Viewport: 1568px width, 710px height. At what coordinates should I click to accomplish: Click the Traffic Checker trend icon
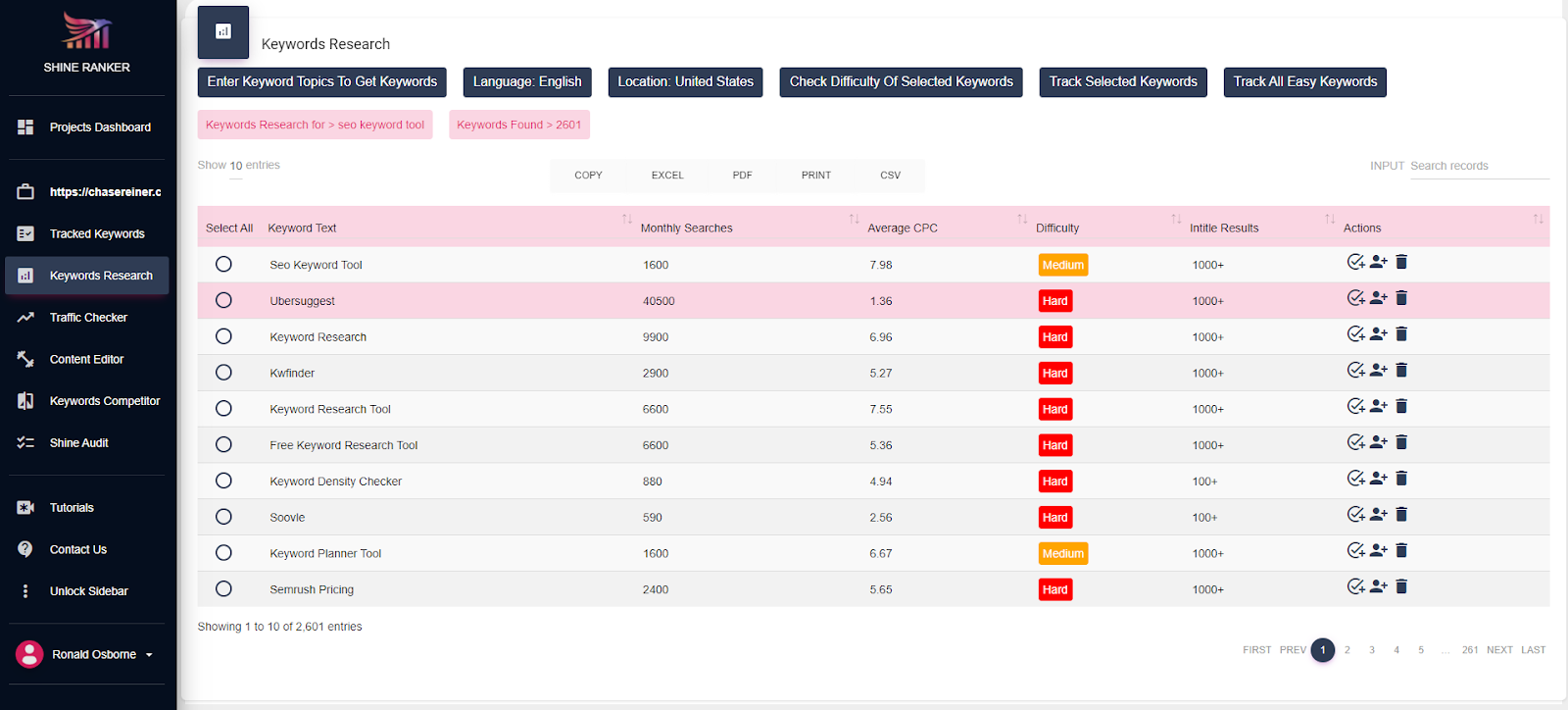point(25,318)
